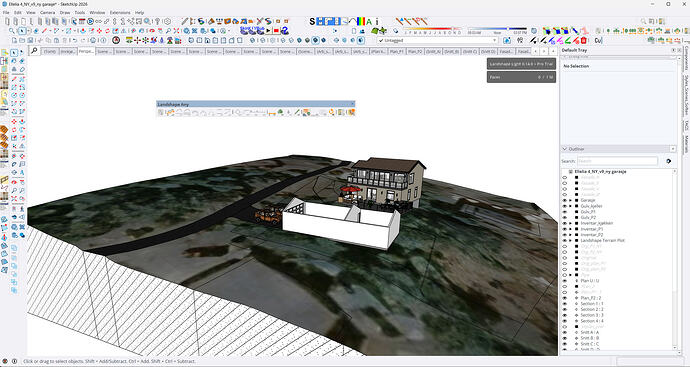Close the floating Landshape toolbar
The image size is (690, 367).
(x=352, y=104)
